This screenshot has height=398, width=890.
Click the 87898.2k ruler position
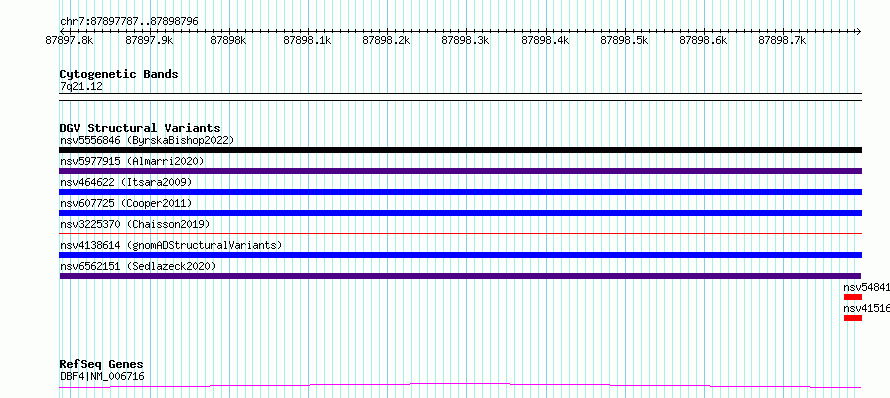(x=387, y=40)
